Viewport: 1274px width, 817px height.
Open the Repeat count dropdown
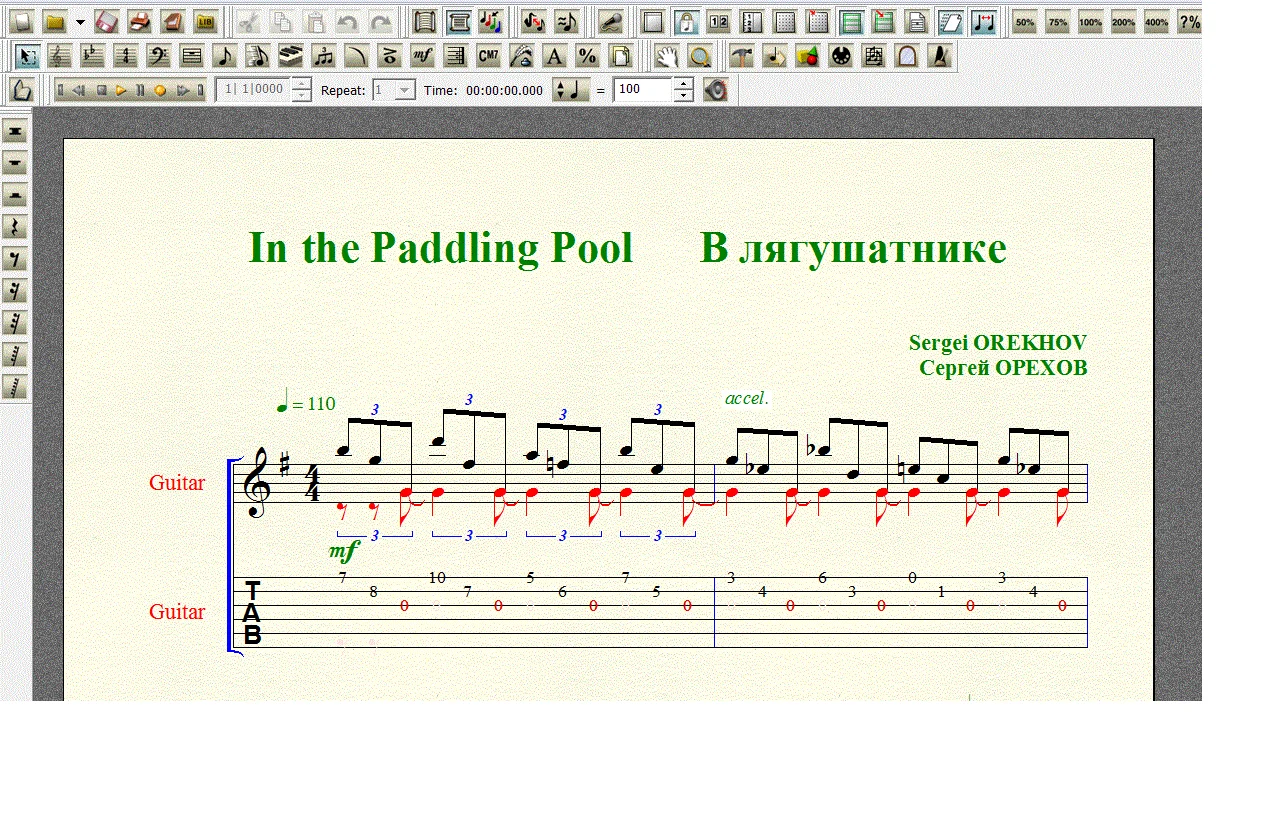(x=404, y=90)
